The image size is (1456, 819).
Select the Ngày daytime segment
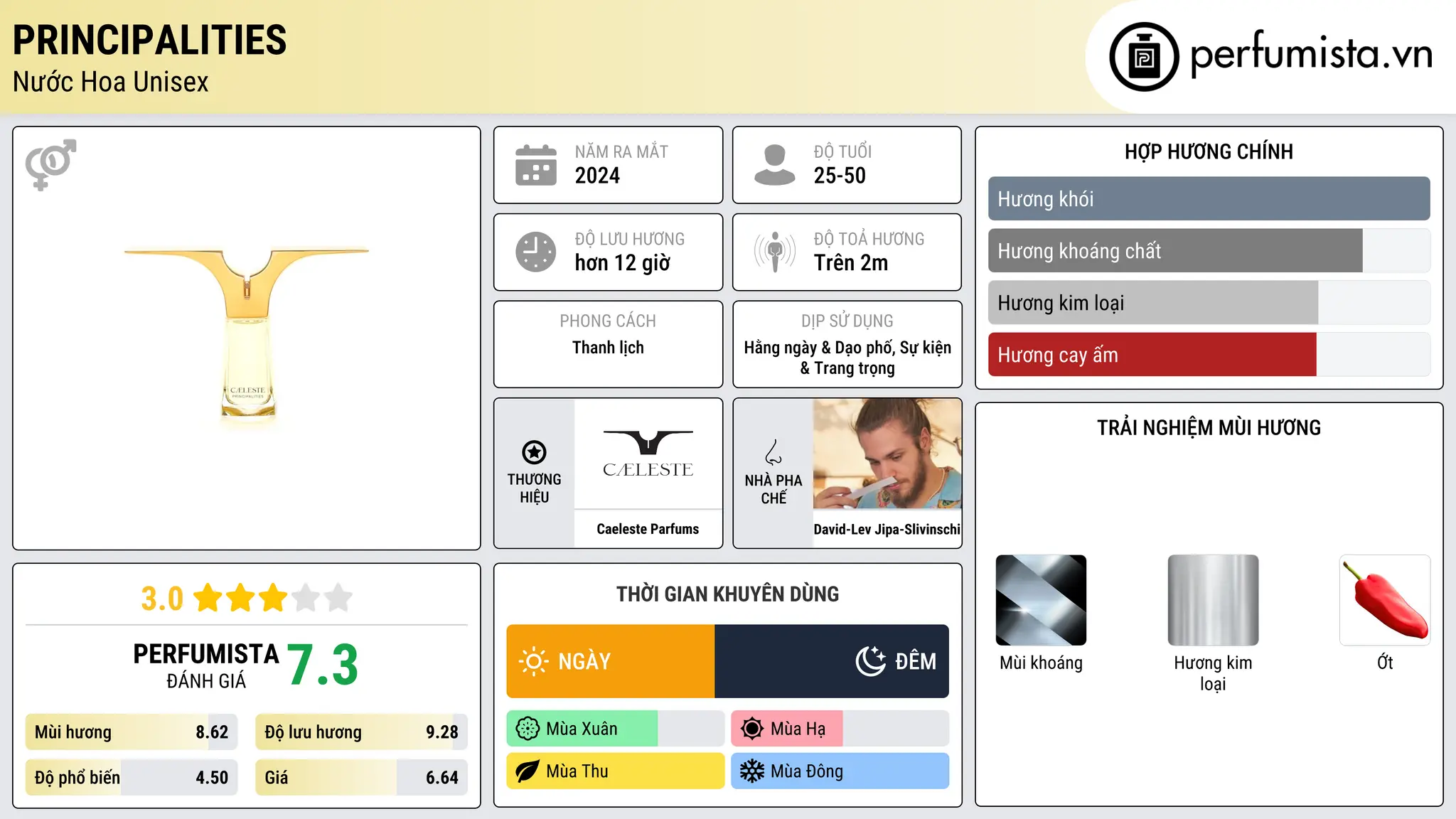(x=611, y=661)
